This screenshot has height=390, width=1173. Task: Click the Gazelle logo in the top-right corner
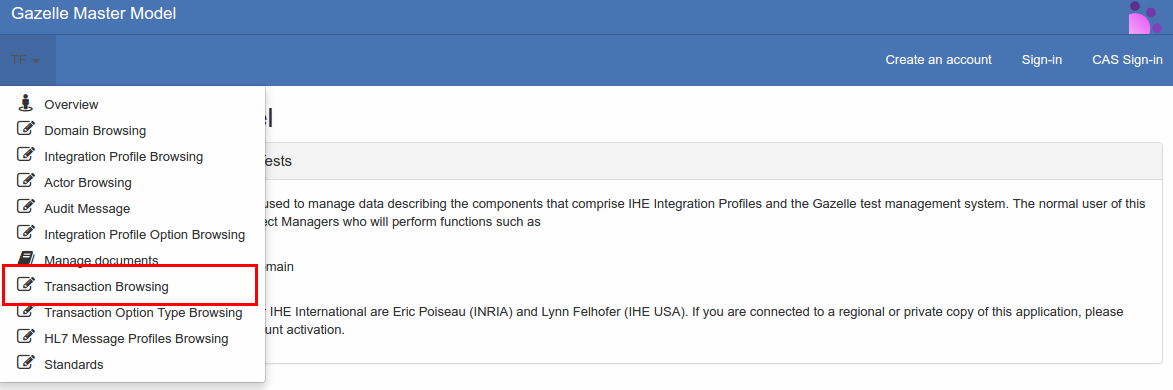1145,17
